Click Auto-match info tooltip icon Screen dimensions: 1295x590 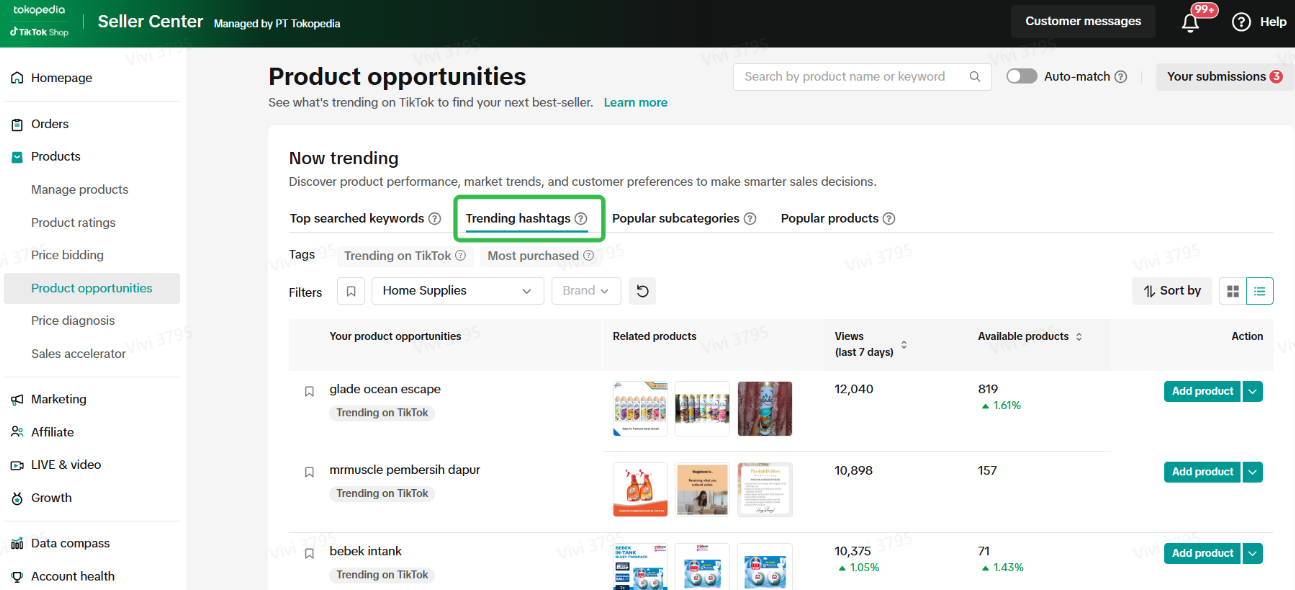[x=1121, y=77]
